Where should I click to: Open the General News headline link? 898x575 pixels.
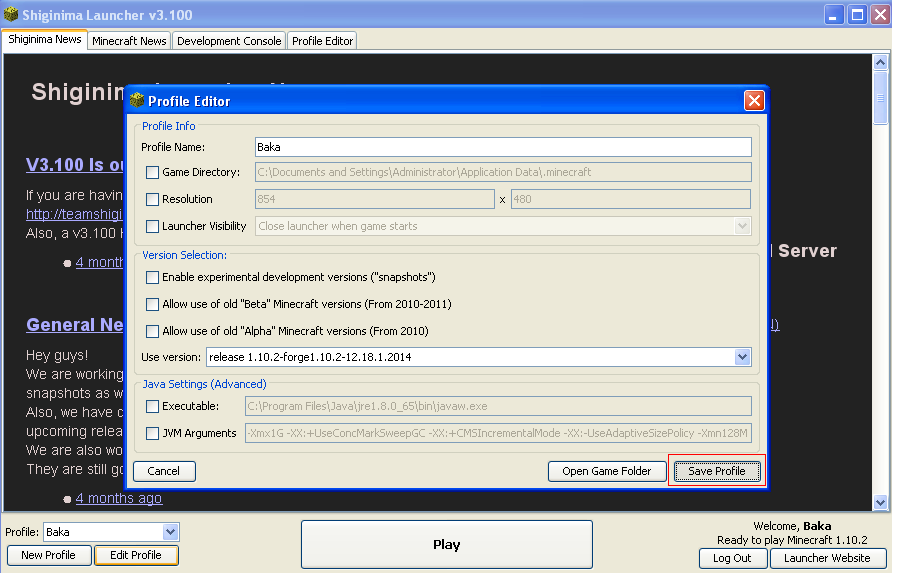(76, 326)
